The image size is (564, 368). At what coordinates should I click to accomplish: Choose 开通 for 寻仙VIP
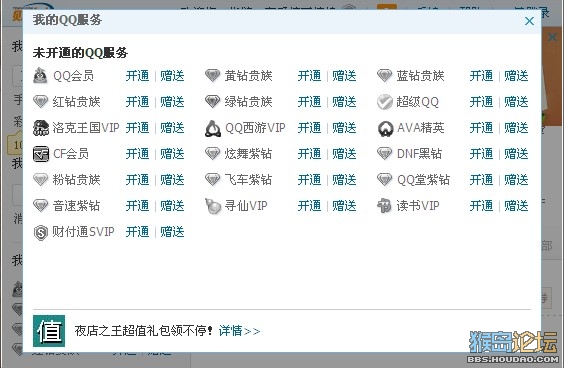pos(309,206)
